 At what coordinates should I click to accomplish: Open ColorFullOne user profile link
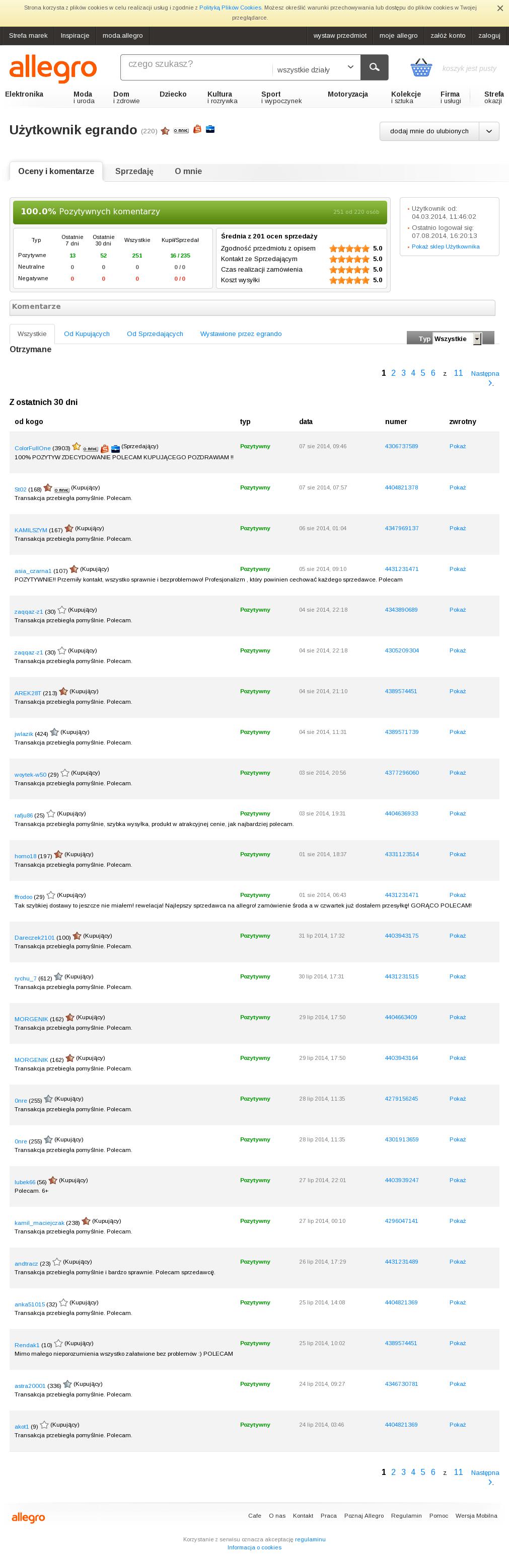33,448
